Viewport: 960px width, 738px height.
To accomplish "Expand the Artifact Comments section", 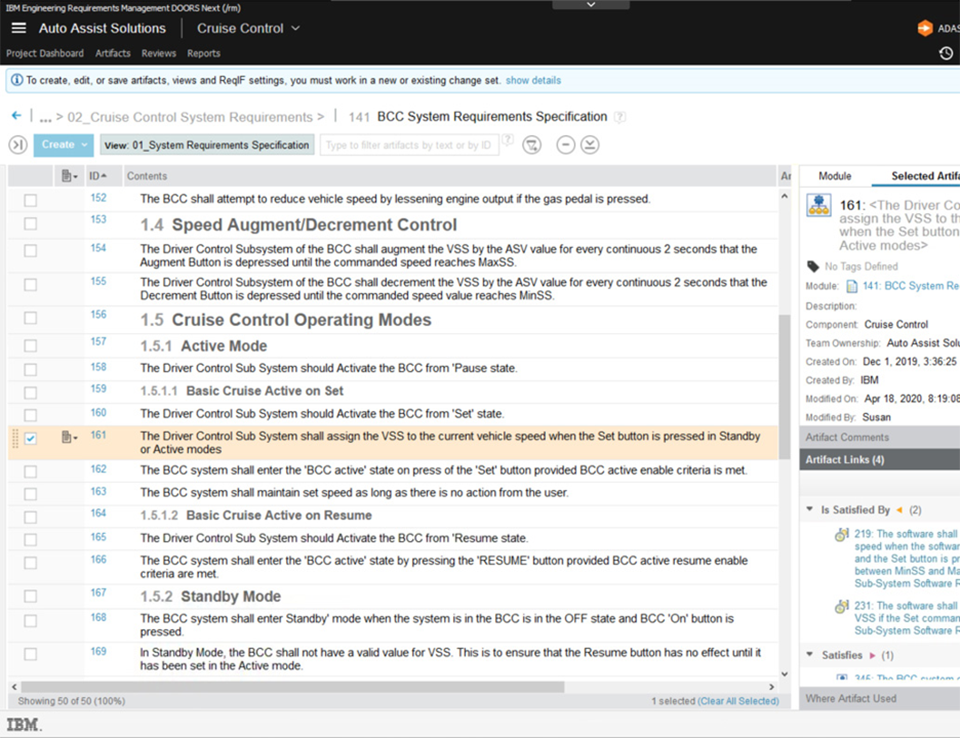I will 880,437.
